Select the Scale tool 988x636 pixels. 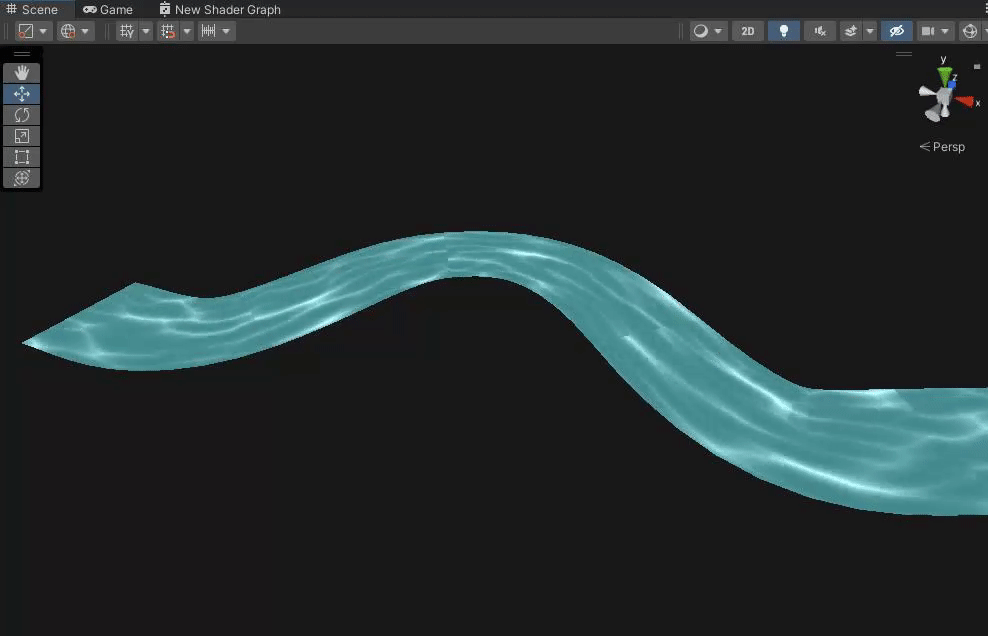(x=22, y=136)
